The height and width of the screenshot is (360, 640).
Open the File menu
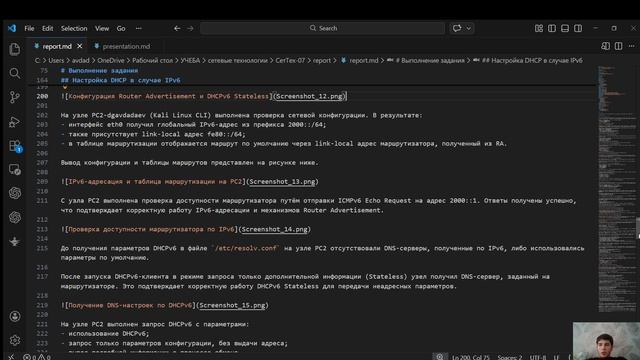(x=29, y=28)
